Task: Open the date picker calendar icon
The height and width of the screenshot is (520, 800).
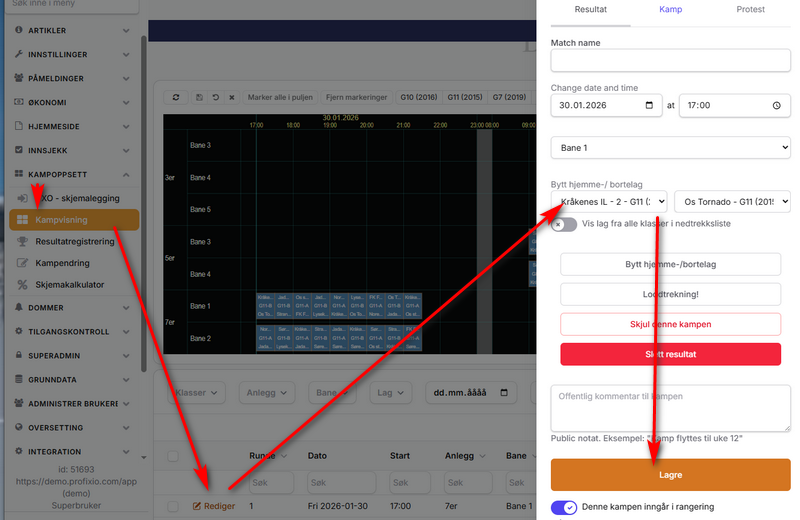Action: [649, 105]
